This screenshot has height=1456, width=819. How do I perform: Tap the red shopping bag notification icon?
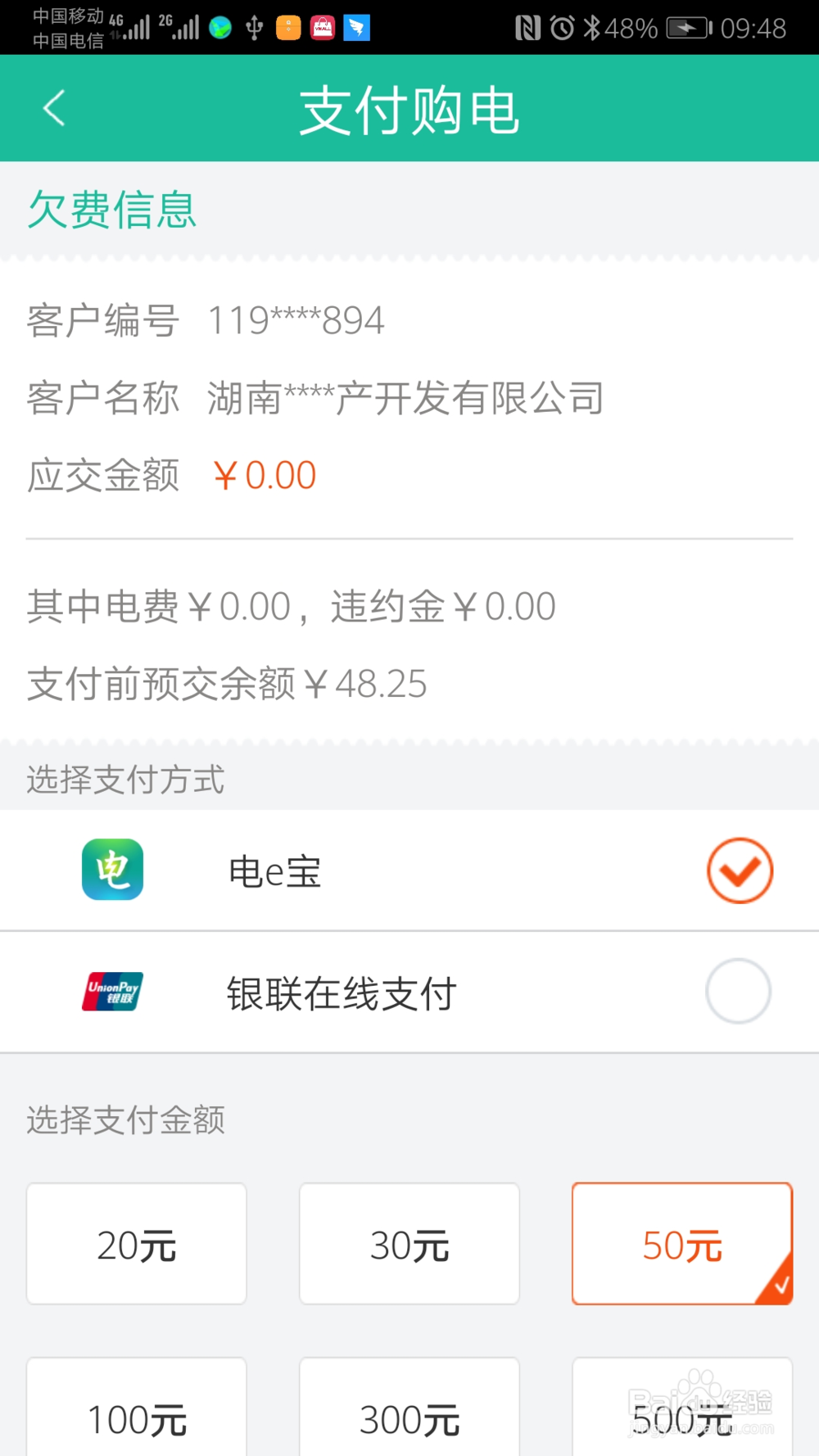(323, 28)
